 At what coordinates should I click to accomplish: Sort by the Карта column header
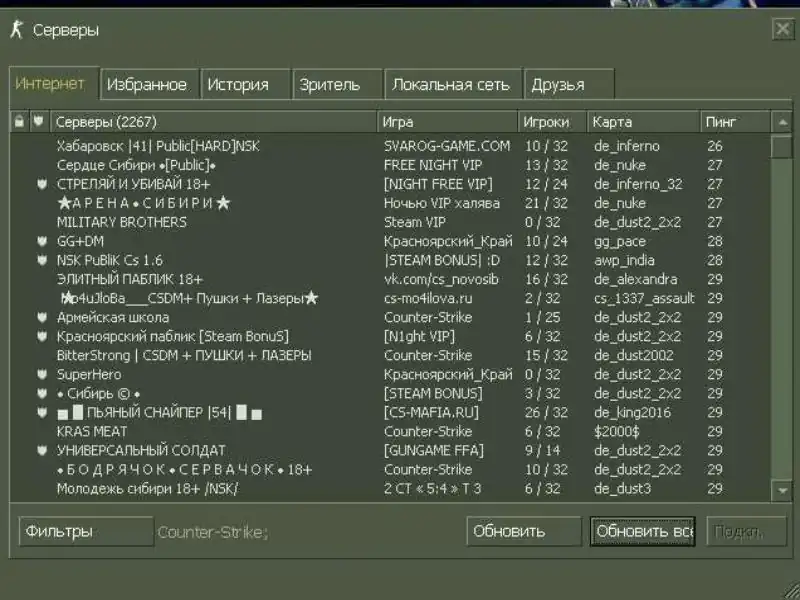click(x=644, y=122)
